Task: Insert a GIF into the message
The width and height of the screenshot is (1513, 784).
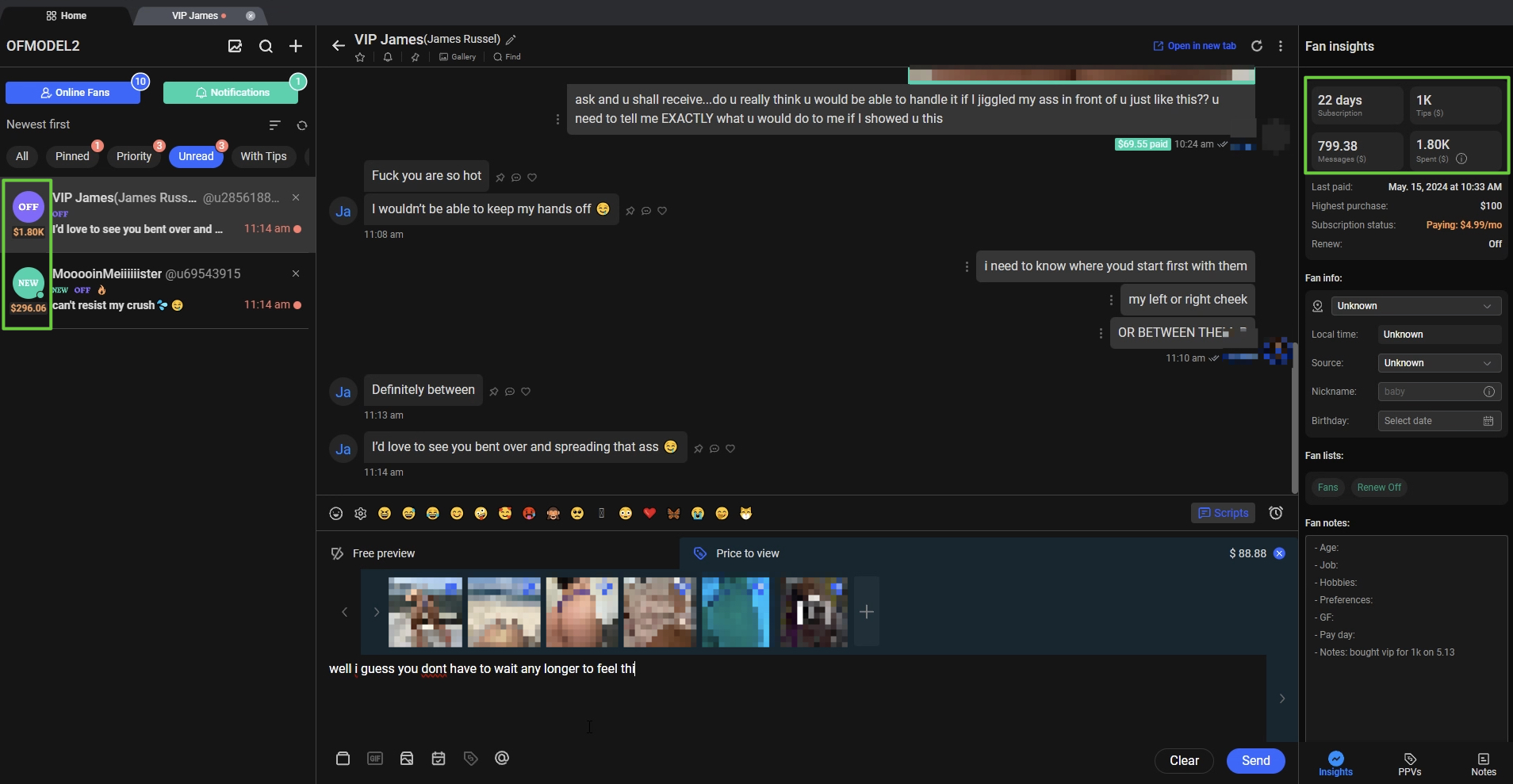Action: 374,758
